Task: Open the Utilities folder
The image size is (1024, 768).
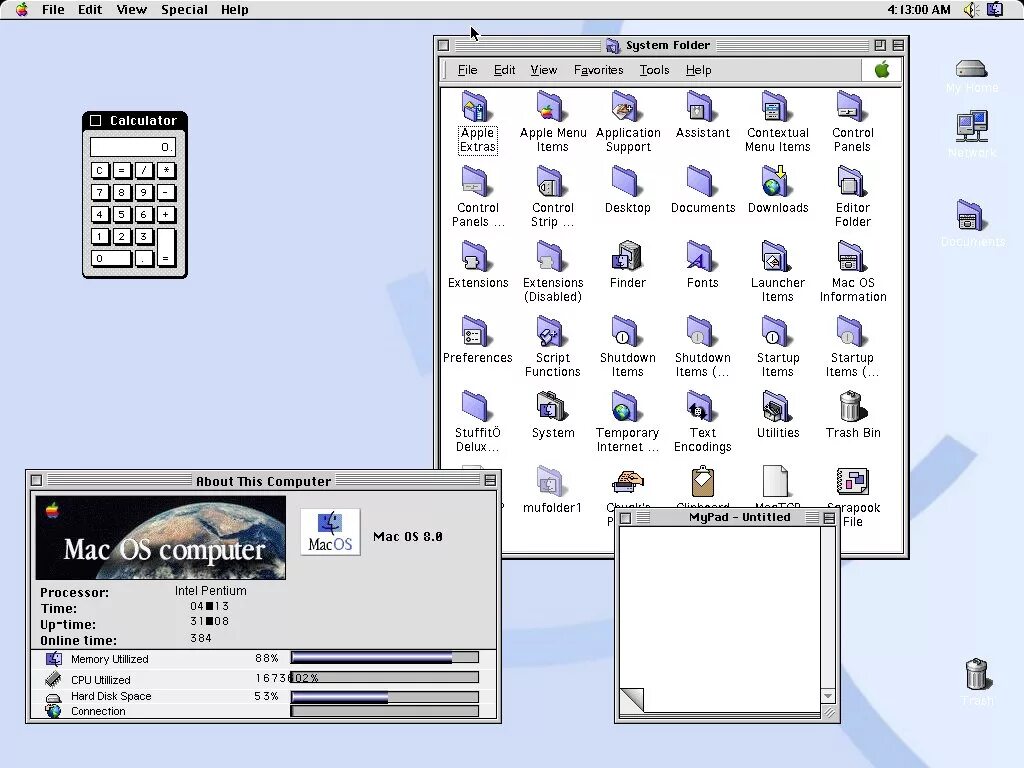Action: pos(777,407)
